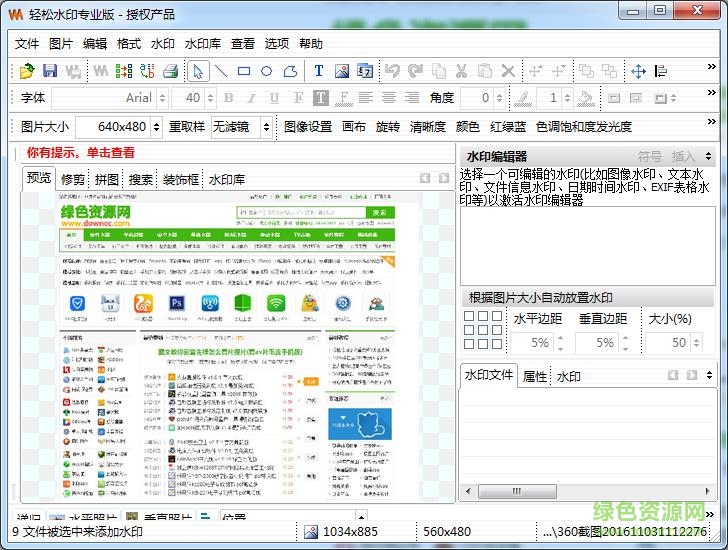728x550 pixels.
Task: Click the 颜色 color button
Action: (468, 127)
